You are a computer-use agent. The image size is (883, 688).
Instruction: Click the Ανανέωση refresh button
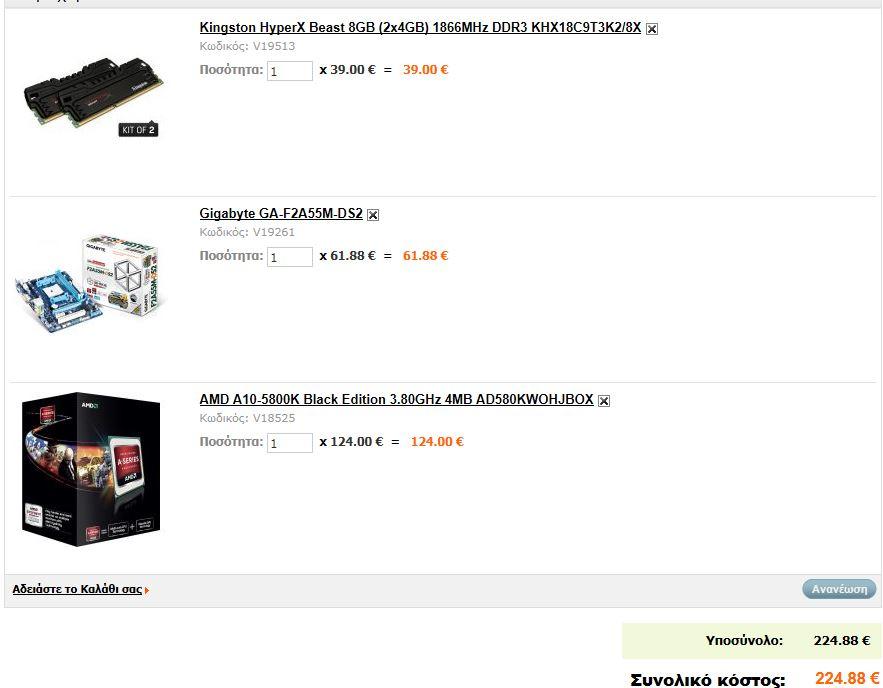point(839,589)
